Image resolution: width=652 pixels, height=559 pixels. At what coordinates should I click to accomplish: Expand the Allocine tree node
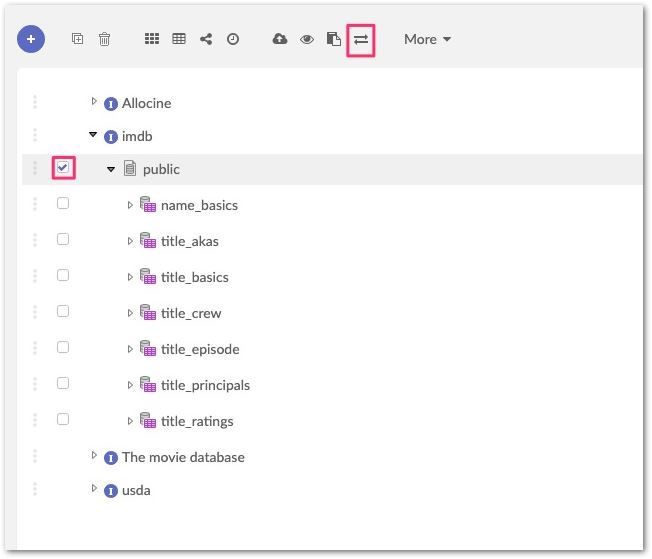(x=94, y=101)
